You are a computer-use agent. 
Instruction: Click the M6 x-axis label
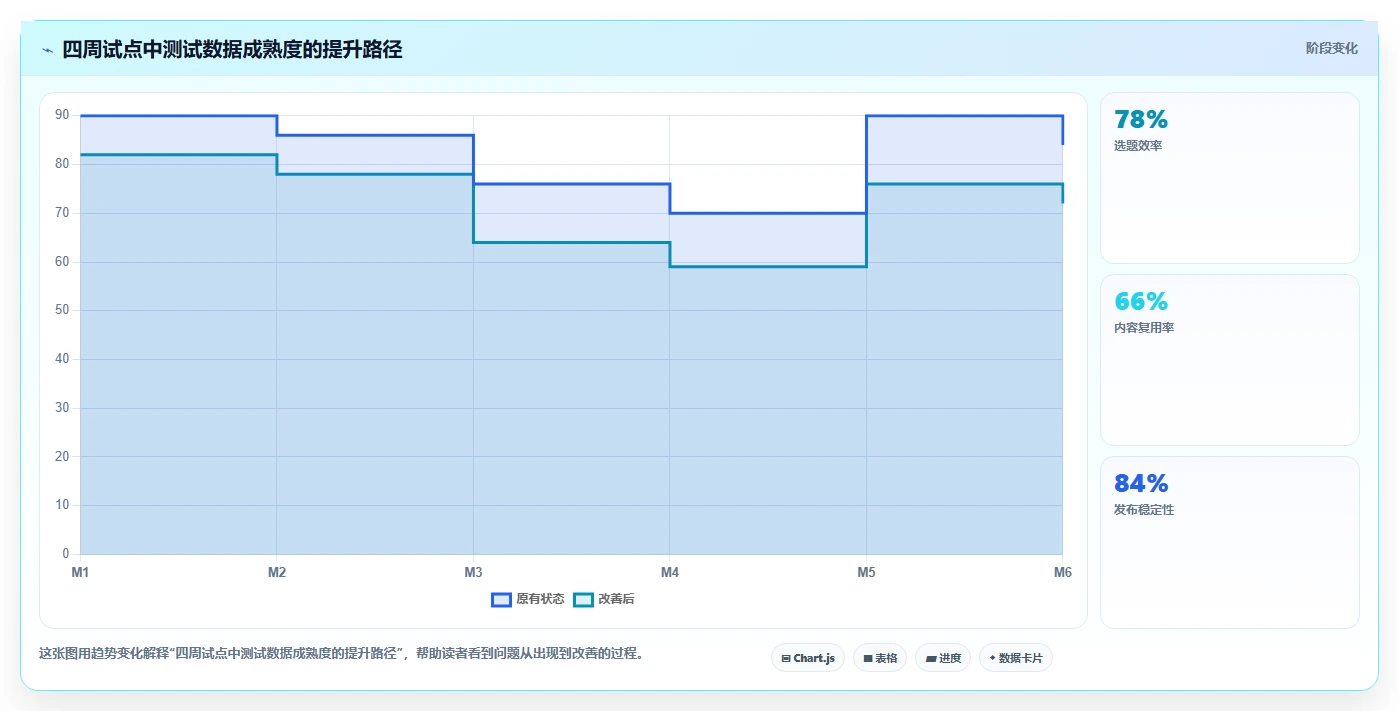pos(1063,573)
